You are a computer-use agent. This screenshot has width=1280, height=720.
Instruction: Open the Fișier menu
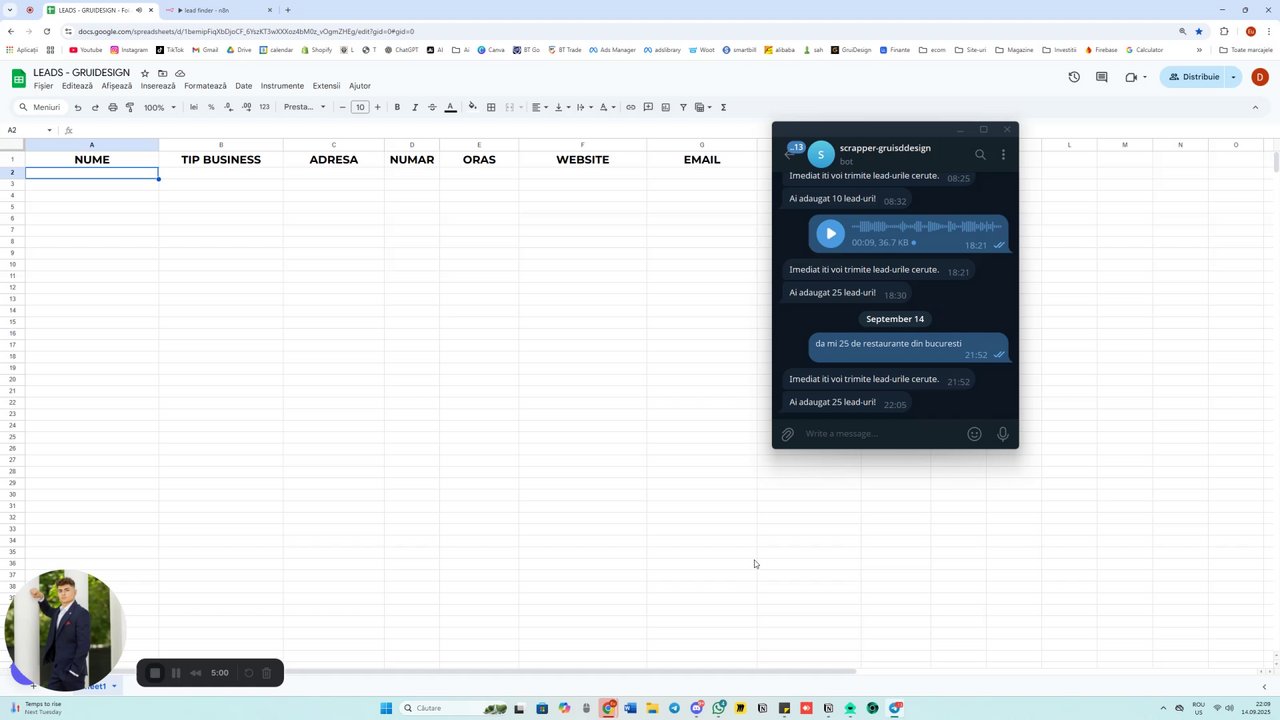(43, 86)
